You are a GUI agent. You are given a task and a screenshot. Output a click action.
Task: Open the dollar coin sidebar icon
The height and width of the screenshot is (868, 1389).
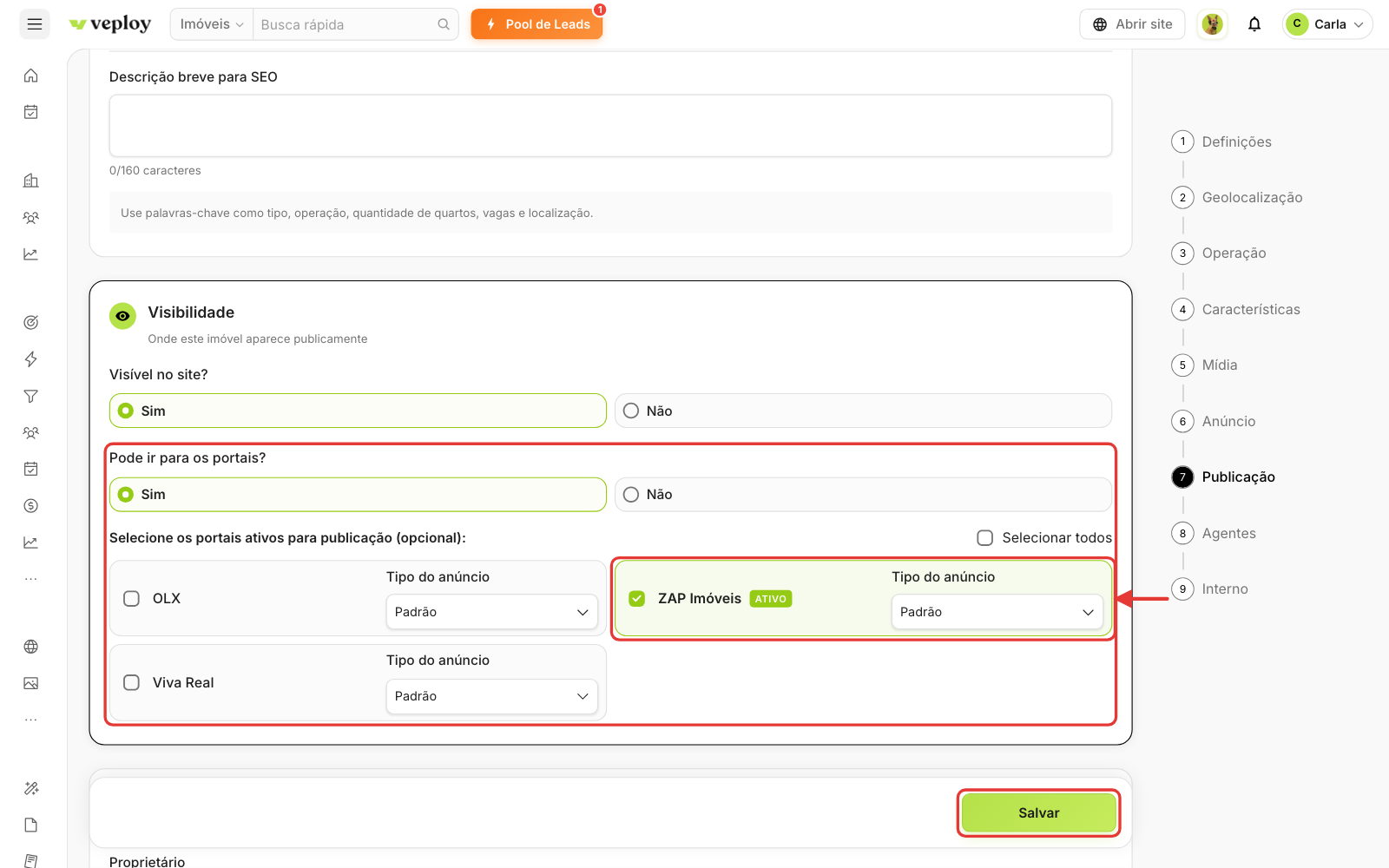pyautogui.click(x=31, y=506)
